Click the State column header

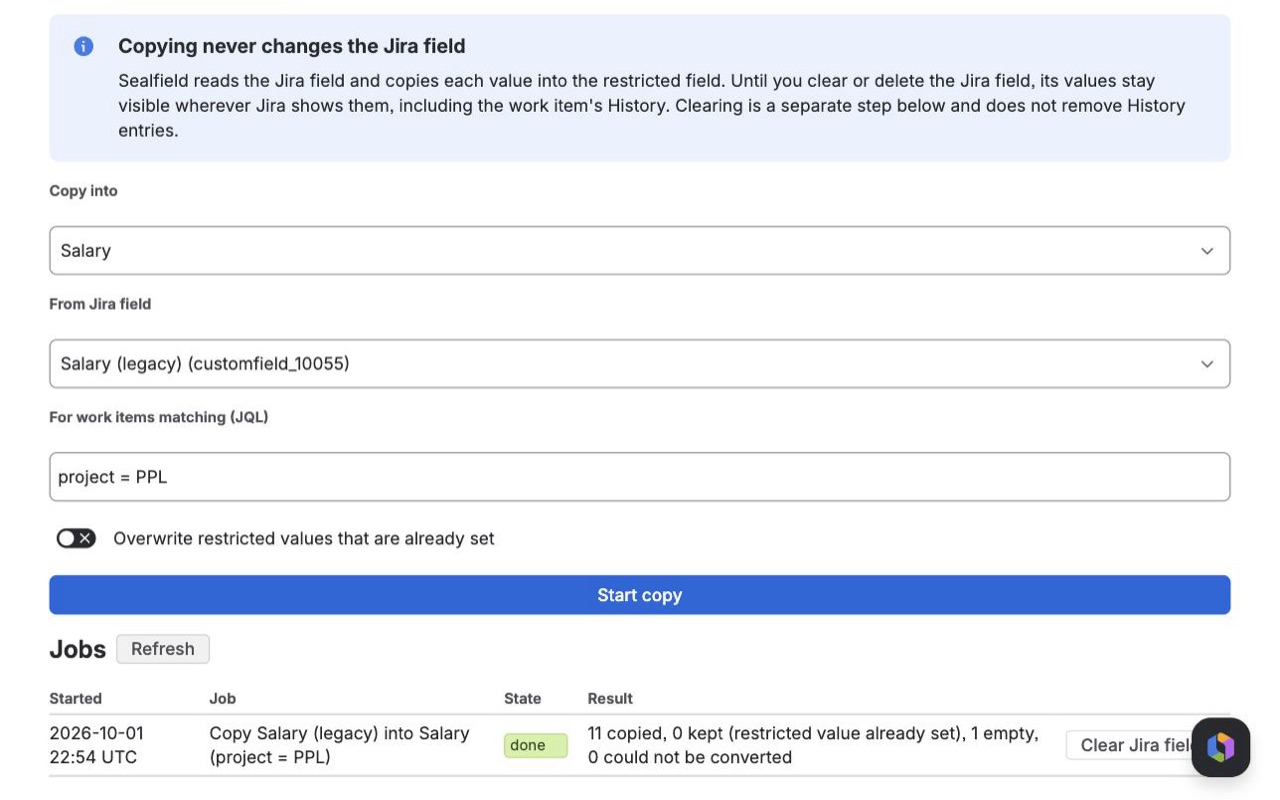click(522, 698)
